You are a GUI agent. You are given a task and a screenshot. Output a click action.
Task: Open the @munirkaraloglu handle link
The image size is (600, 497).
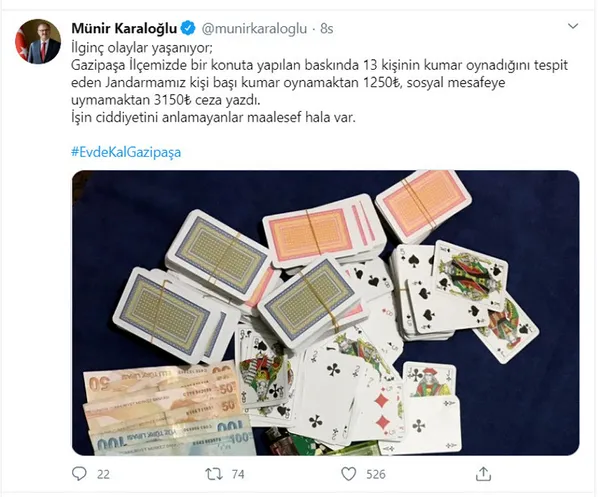[254, 29]
